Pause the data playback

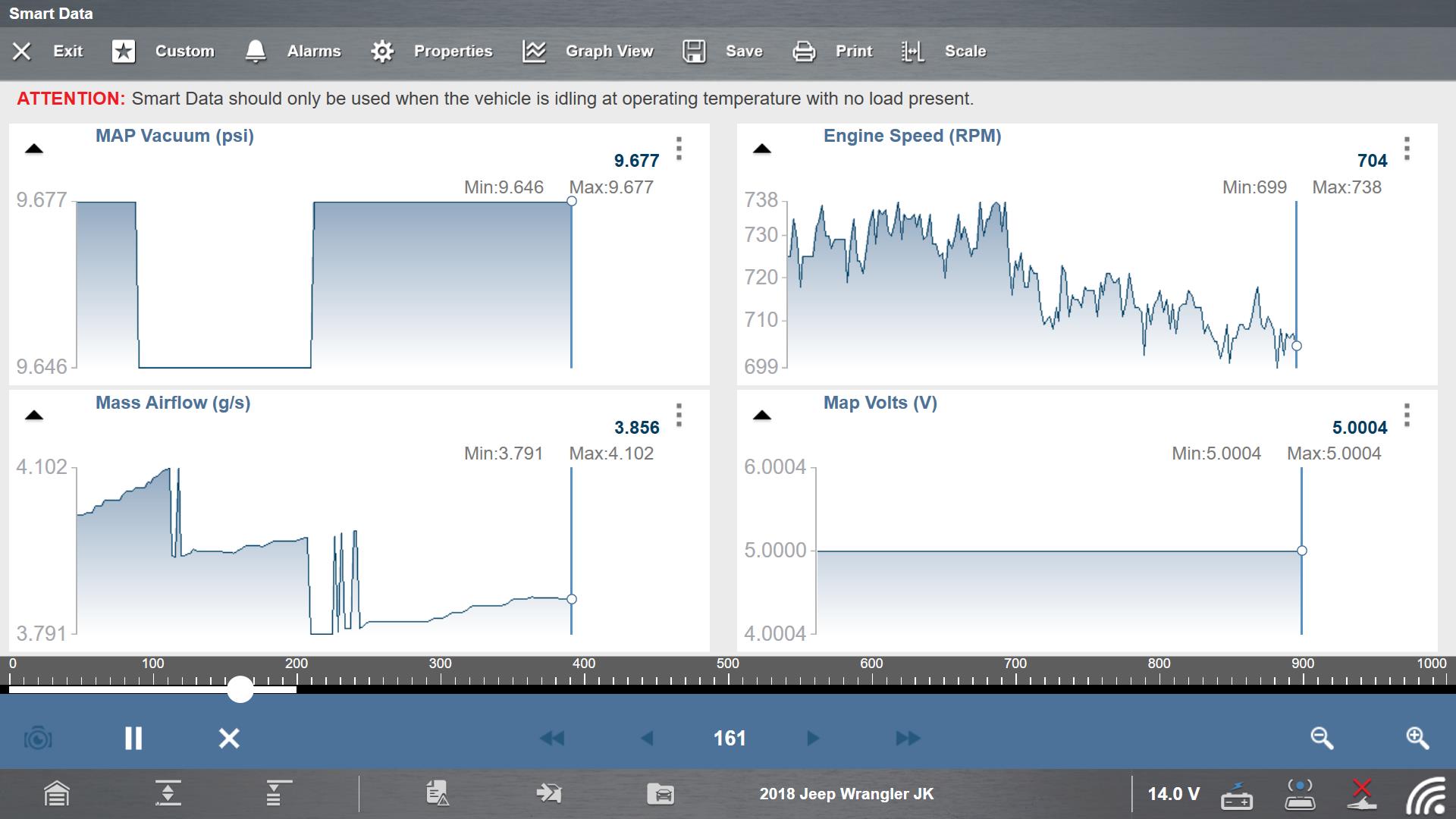(133, 738)
